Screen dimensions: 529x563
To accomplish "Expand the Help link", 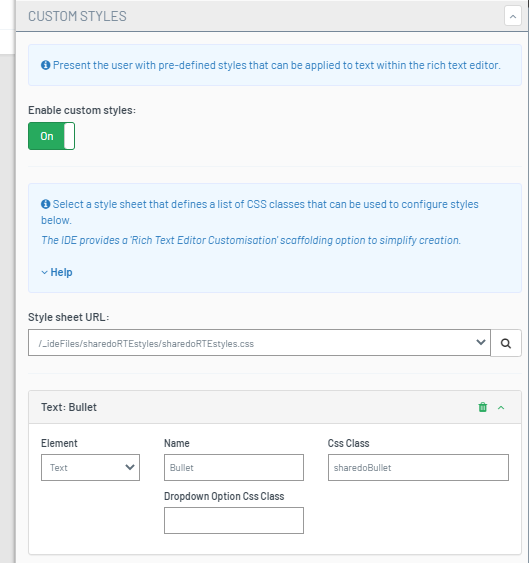I will click(x=61, y=272).
